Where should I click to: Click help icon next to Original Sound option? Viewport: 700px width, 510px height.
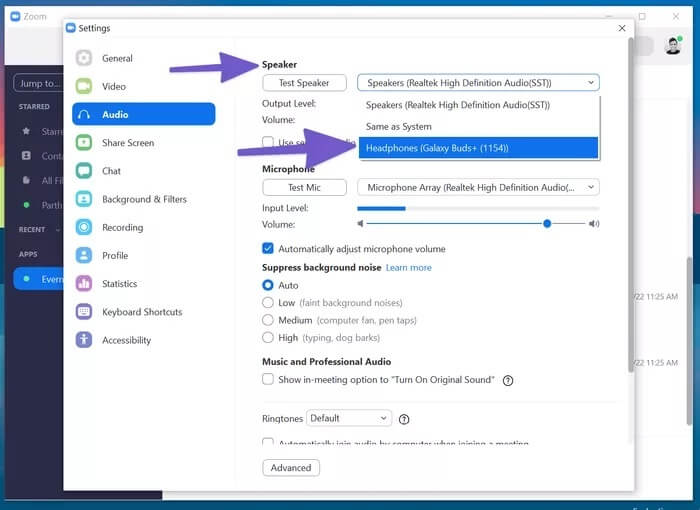[508, 380]
